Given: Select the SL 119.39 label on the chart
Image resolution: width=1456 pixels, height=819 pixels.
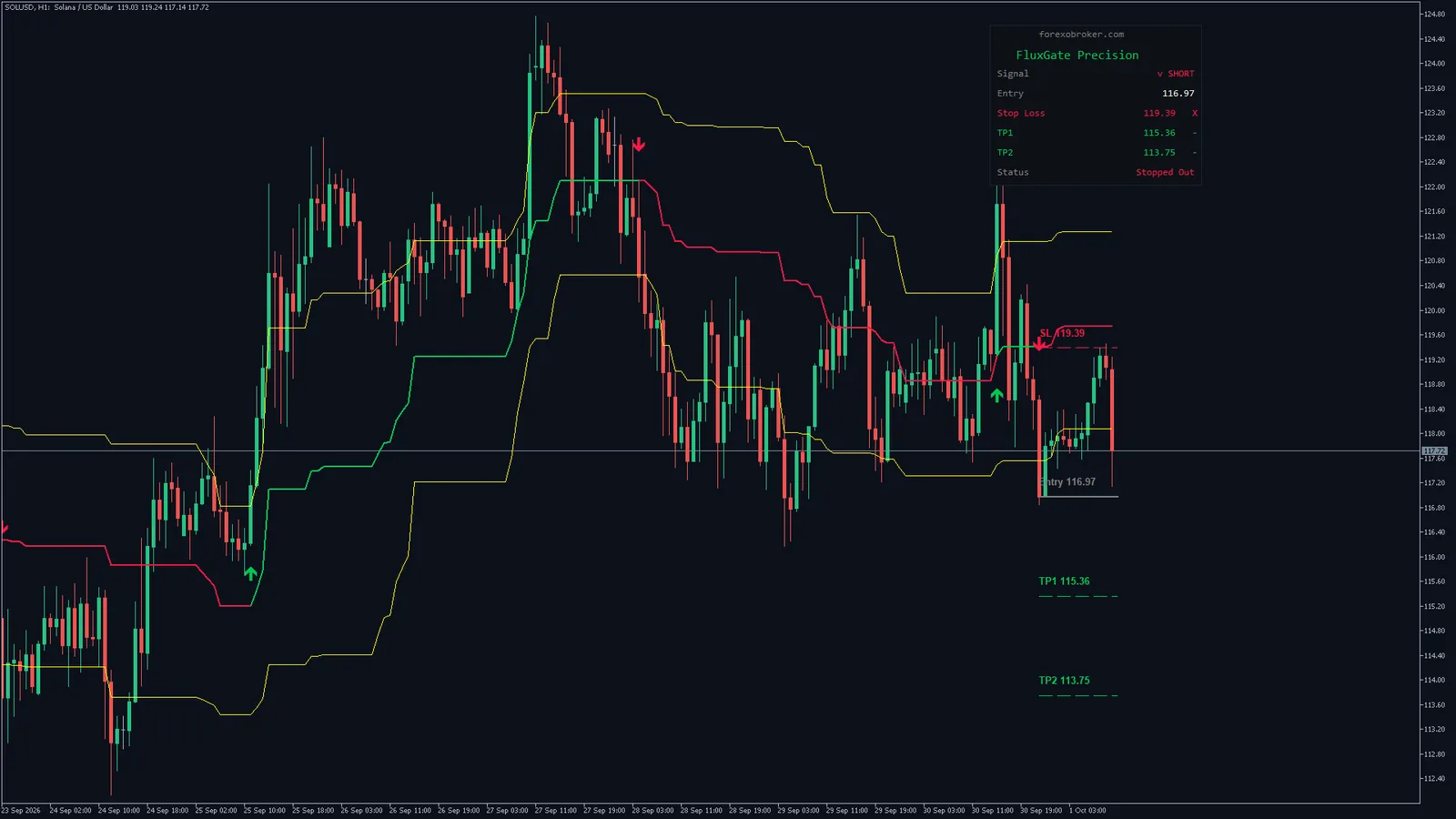Looking at the screenshot, I should (x=1062, y=333).
